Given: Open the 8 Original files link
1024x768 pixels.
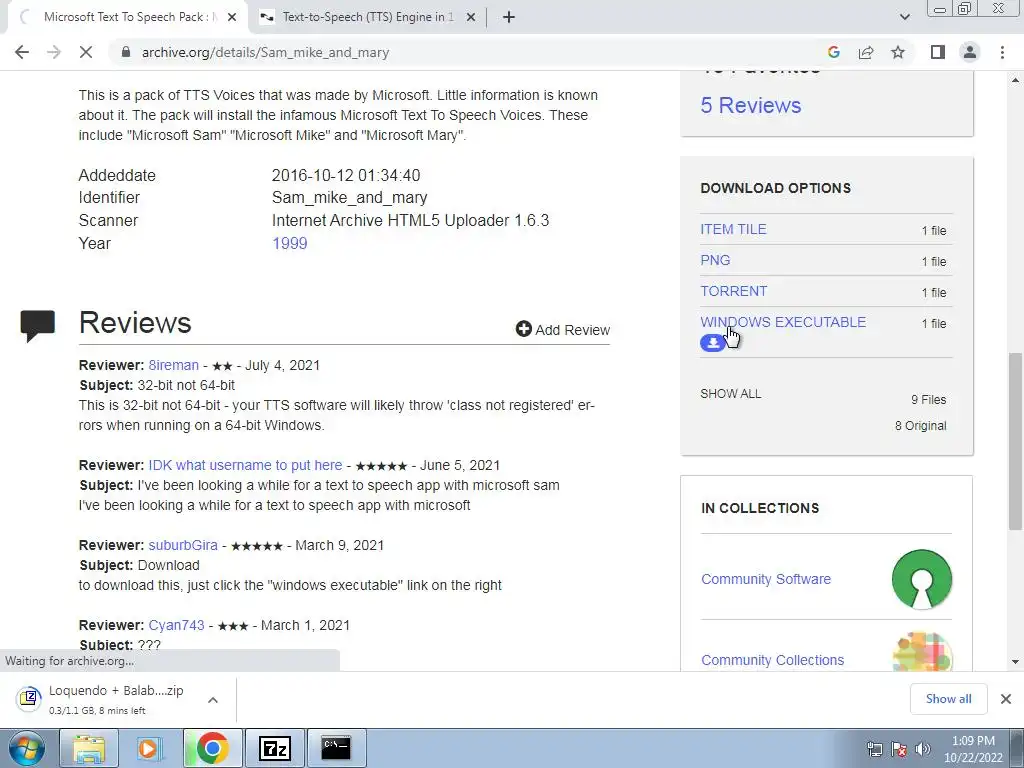Looking at the screenshot, I should tap(920, 426).
